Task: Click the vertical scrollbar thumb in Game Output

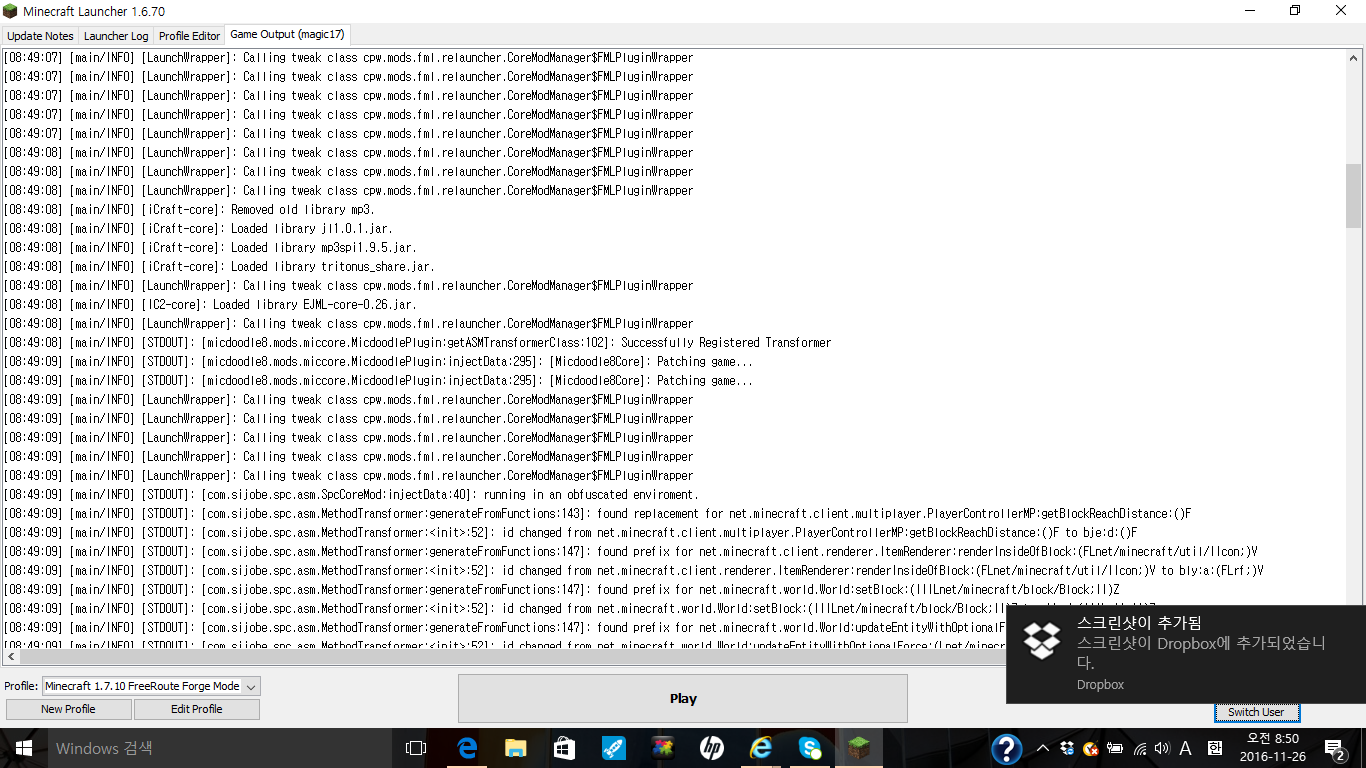Action: click(x=1354, y=195)
